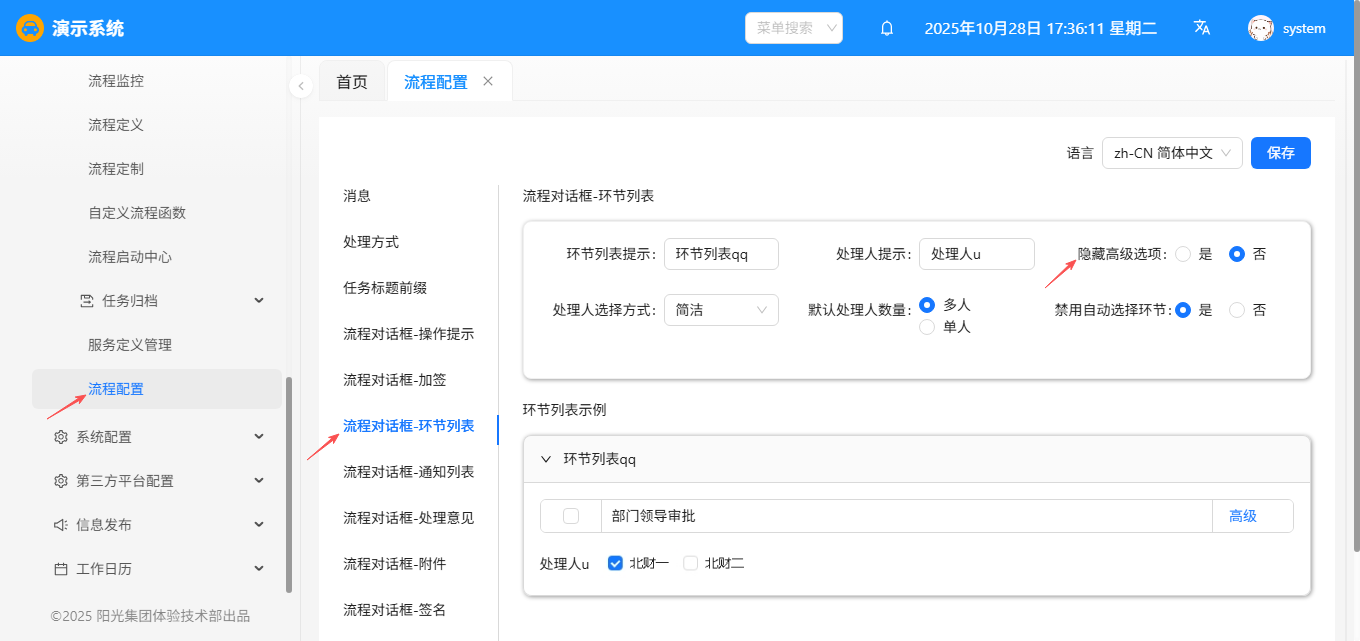Viewport: 1360px width, 641px height.
Task: Open the language translation icon
Action: click(1202, 28)
